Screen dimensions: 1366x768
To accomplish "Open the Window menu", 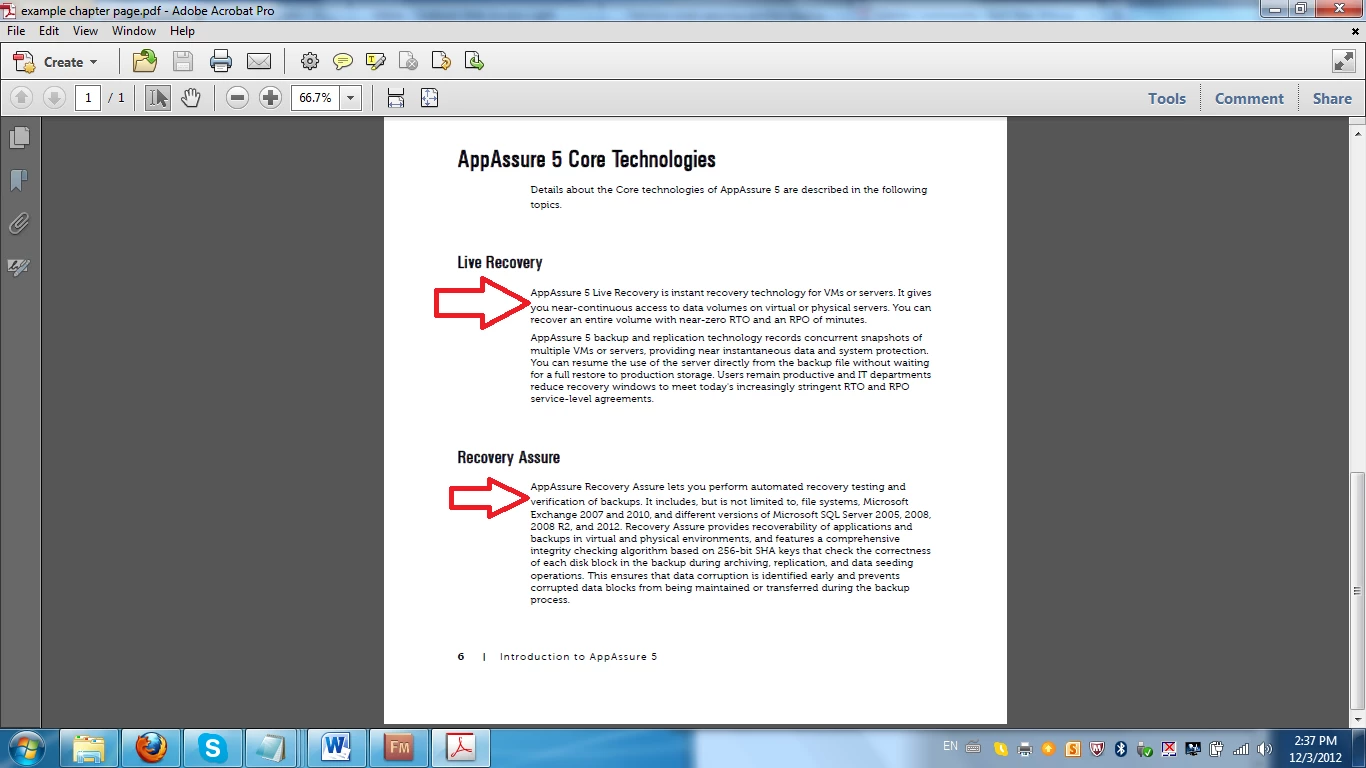I will [134, 31].
